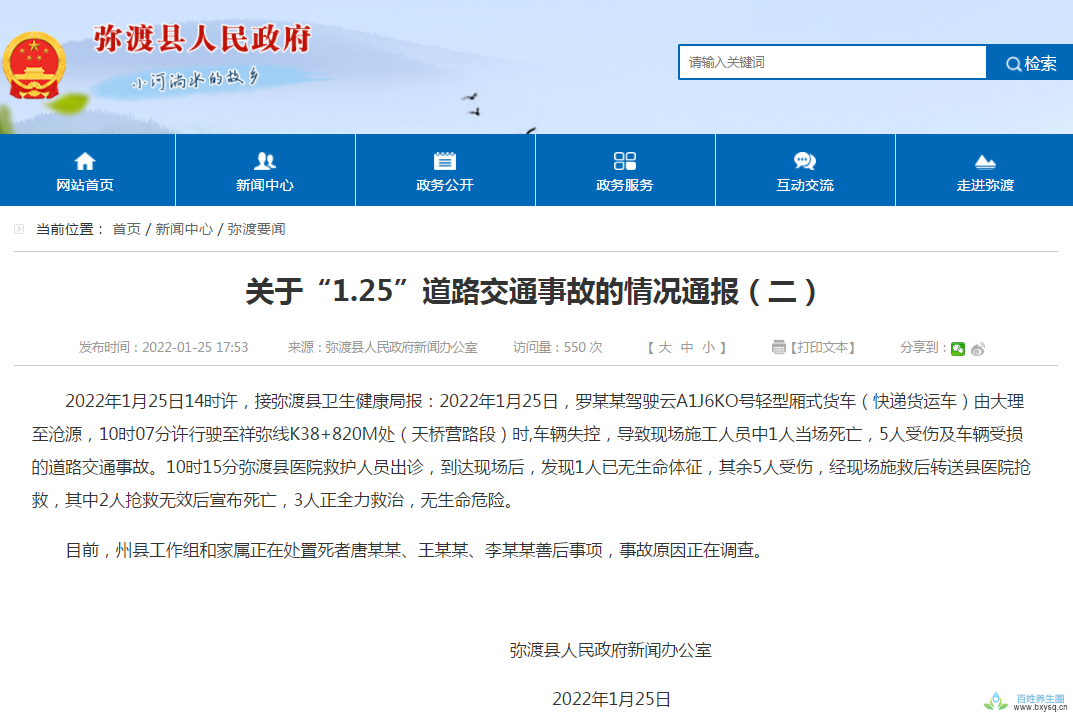Click the closing date 2022年1月25日
This screenshot has width=1073, height=713.
click(x=611, y=699)
